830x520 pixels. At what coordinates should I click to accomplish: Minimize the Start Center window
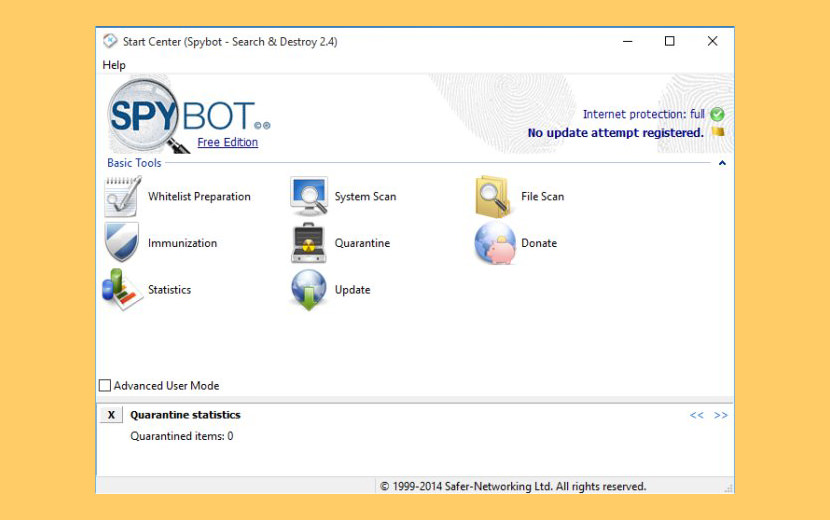coord(628,41)
